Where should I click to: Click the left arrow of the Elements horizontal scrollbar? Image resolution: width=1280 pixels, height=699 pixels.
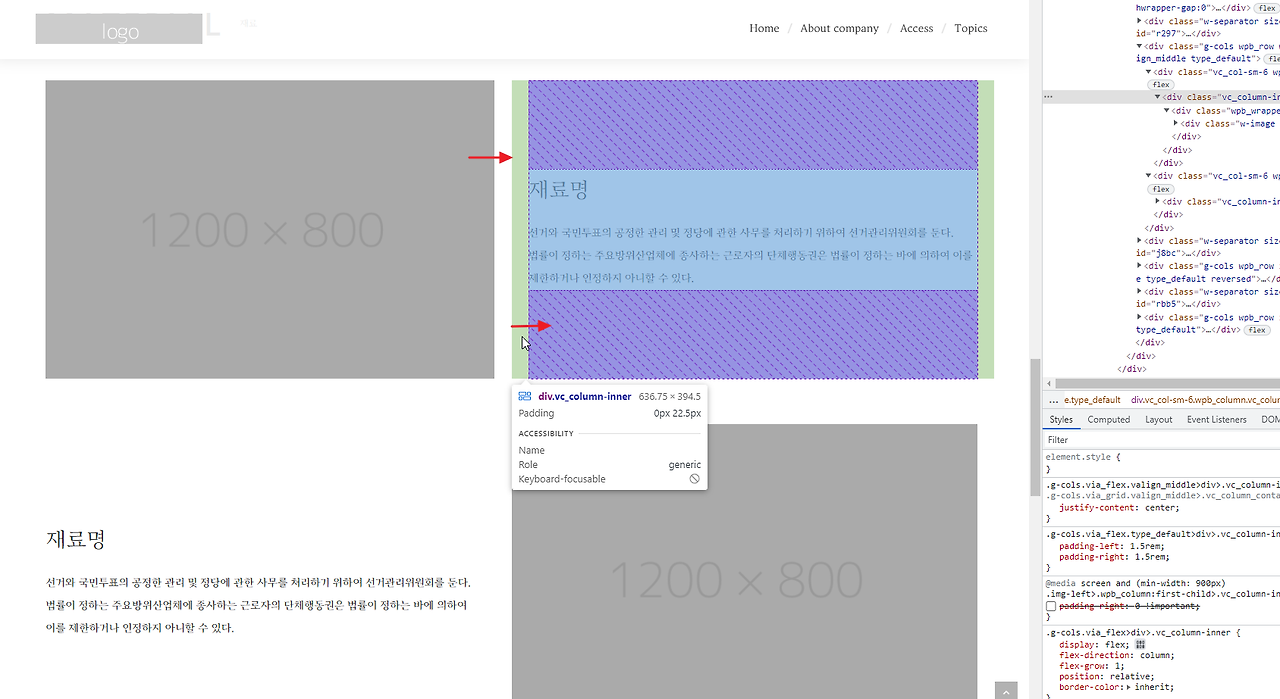coord(1048,383)
